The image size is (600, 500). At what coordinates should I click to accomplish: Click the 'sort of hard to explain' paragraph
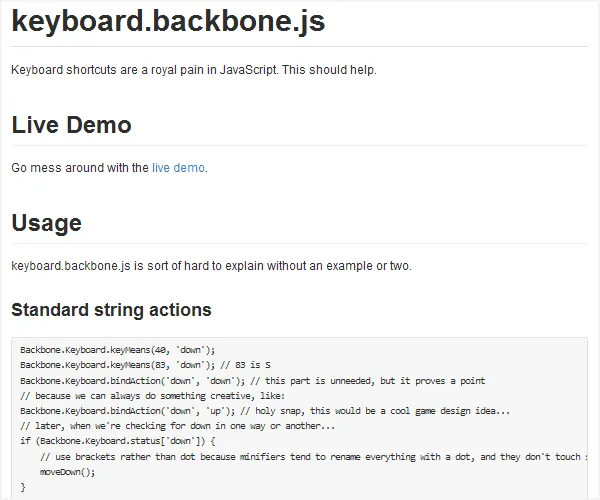(x=211, y=266)
